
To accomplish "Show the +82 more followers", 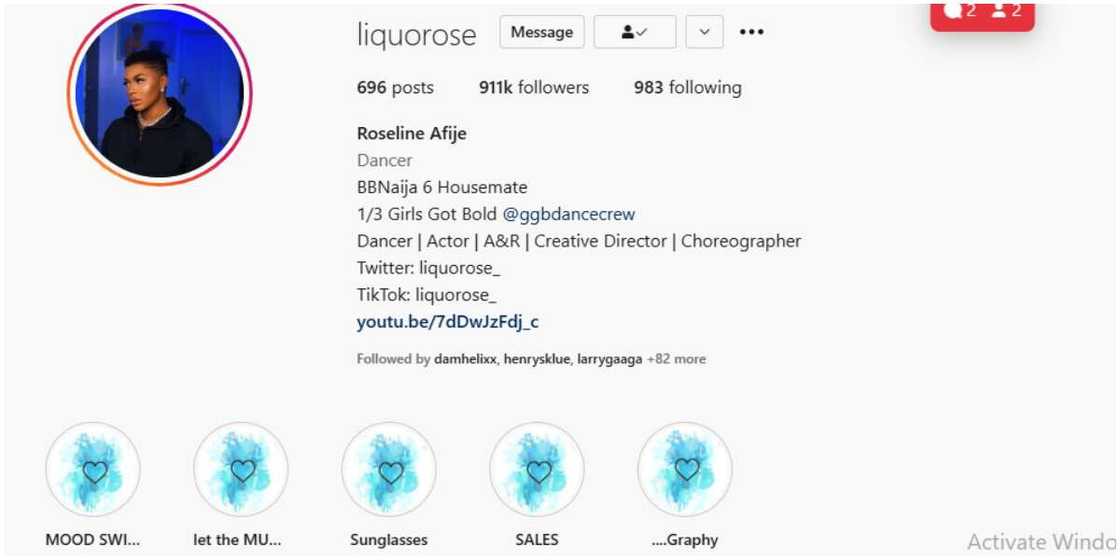I will pyautogui.click(x=676, y=359).
